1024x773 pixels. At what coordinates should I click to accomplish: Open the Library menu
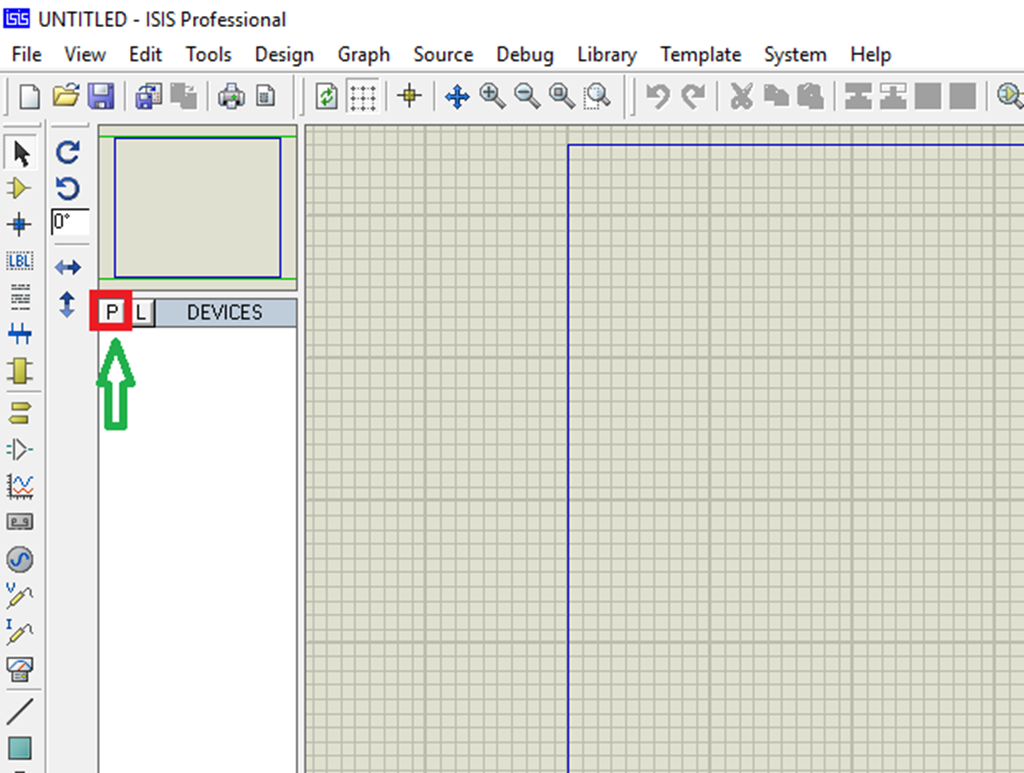point(606,55)
